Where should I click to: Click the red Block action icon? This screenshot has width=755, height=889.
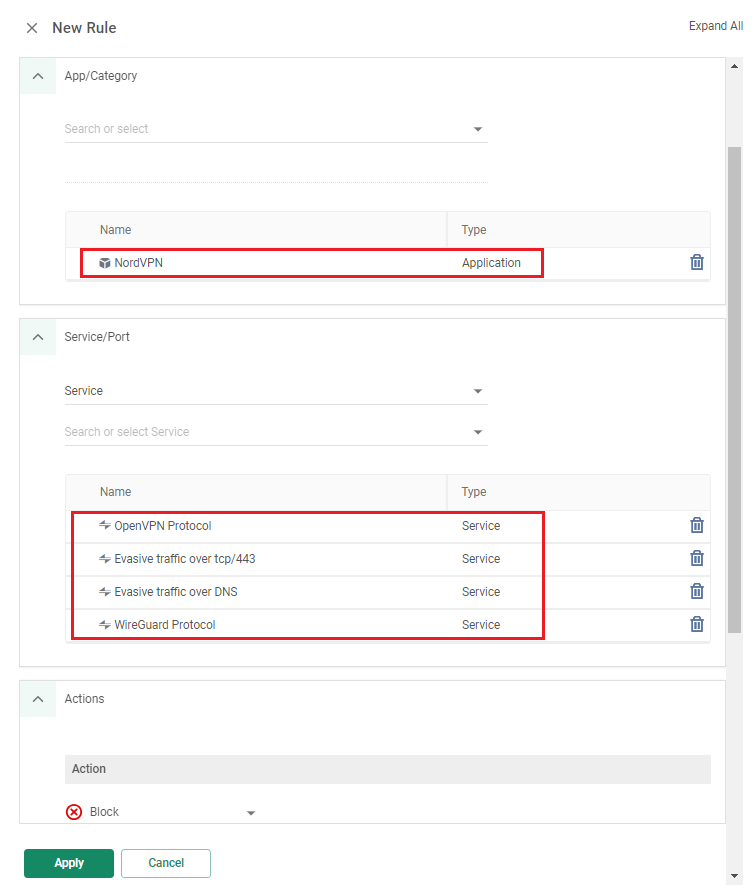74,812
